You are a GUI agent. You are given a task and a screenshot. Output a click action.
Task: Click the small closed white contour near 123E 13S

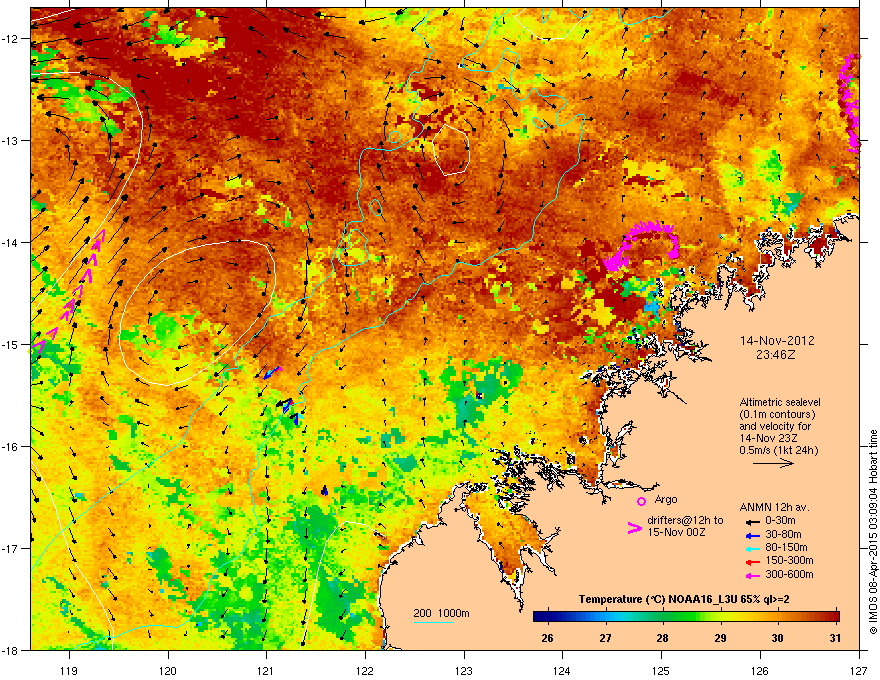tap(451, 150)
